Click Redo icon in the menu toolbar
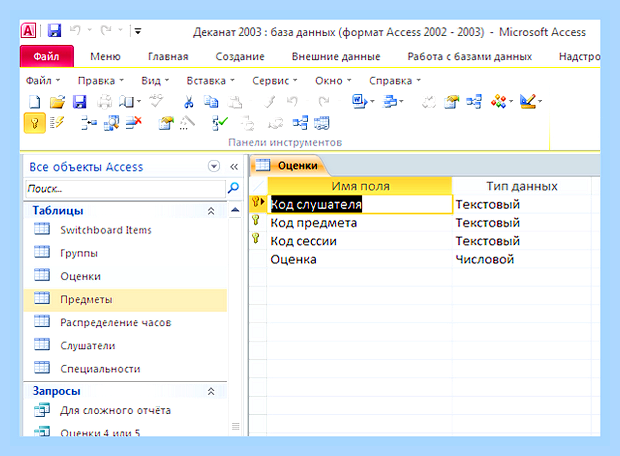The height and width of the screenshot is (456, 620). point(324,102)
